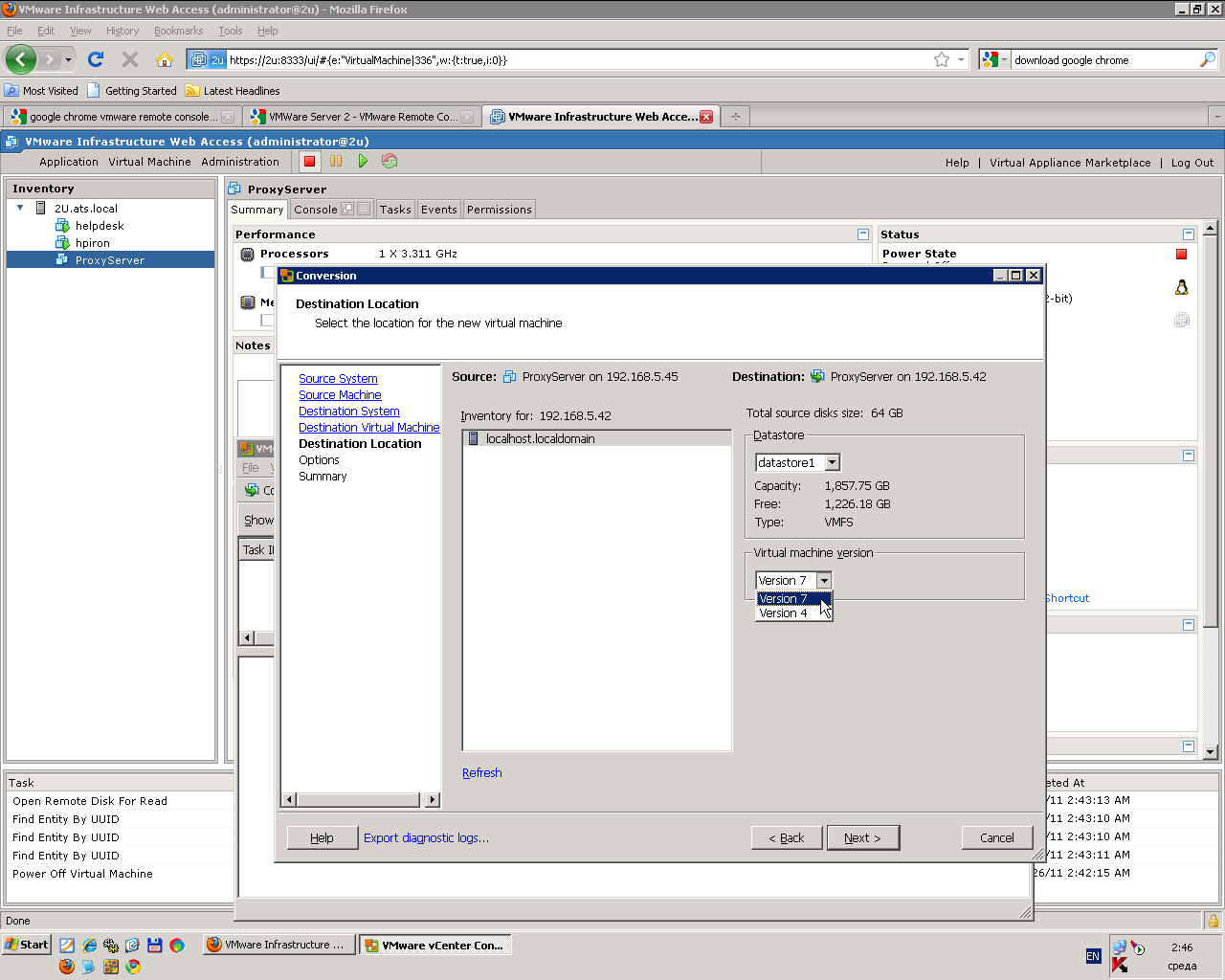Screen dimensions: 1225x980
Task: Collapse the 2U.ats.local inventory node
Action: (20, 208)
